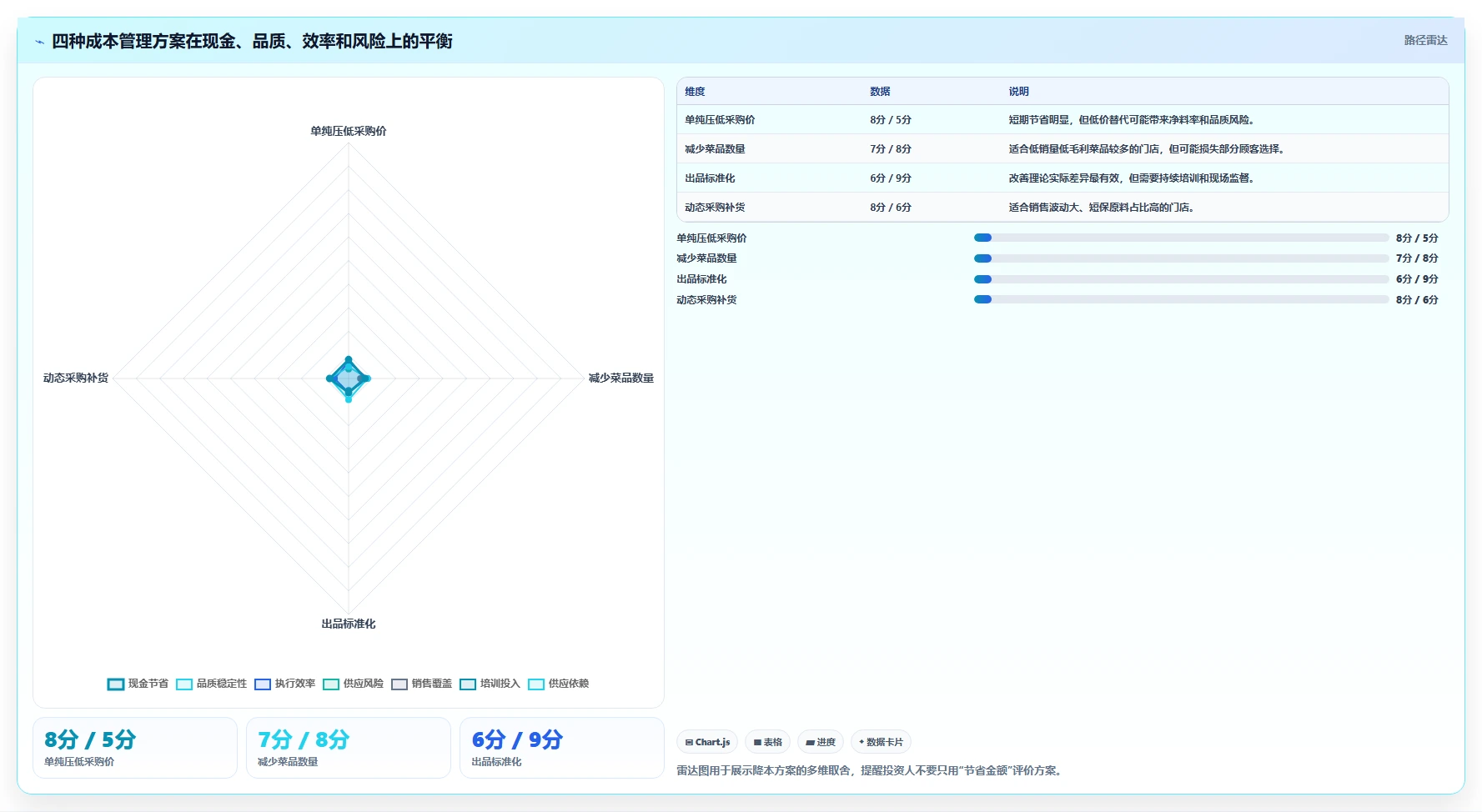Open the 8分 / 5分 单纯压低采购价 data card
The width and height of the screenshot is (1482, 812).
click(x=135, y=748)
